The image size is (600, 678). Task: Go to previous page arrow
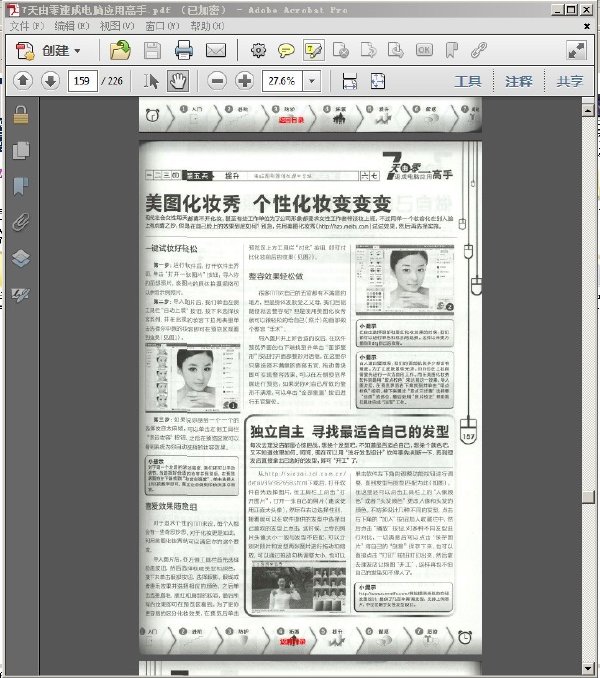(x=23, y=81)
